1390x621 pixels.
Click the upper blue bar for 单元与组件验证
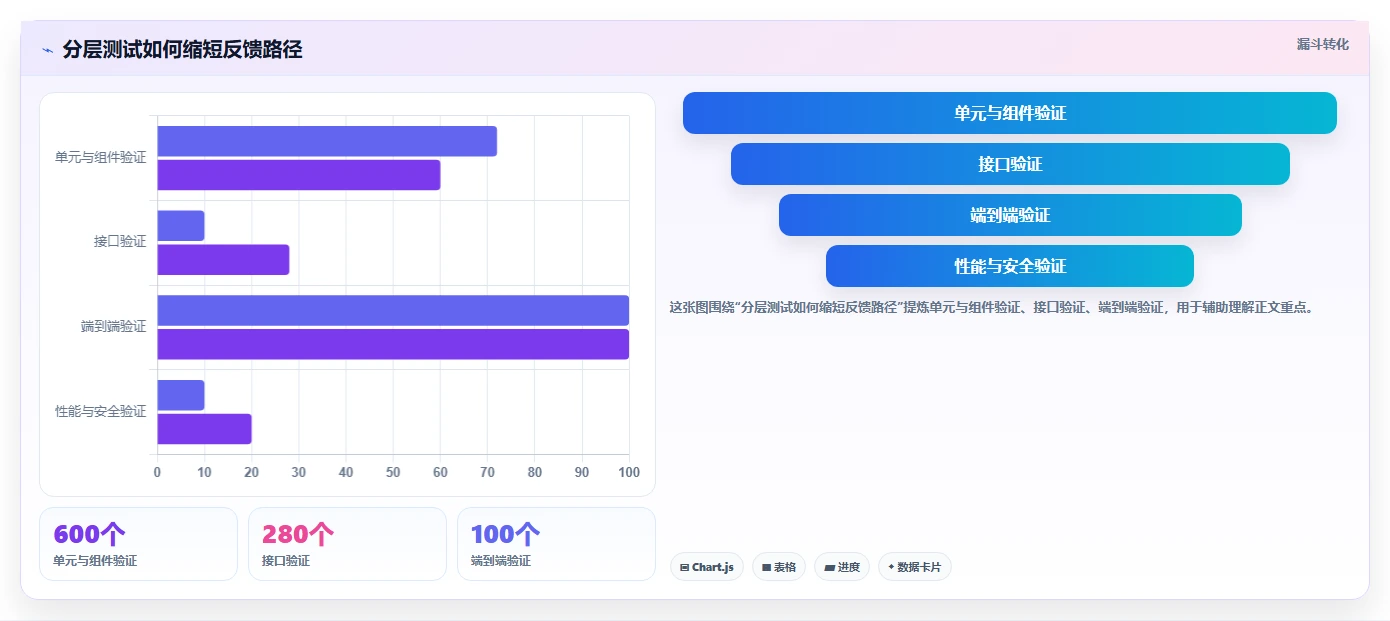click(327, 141)
